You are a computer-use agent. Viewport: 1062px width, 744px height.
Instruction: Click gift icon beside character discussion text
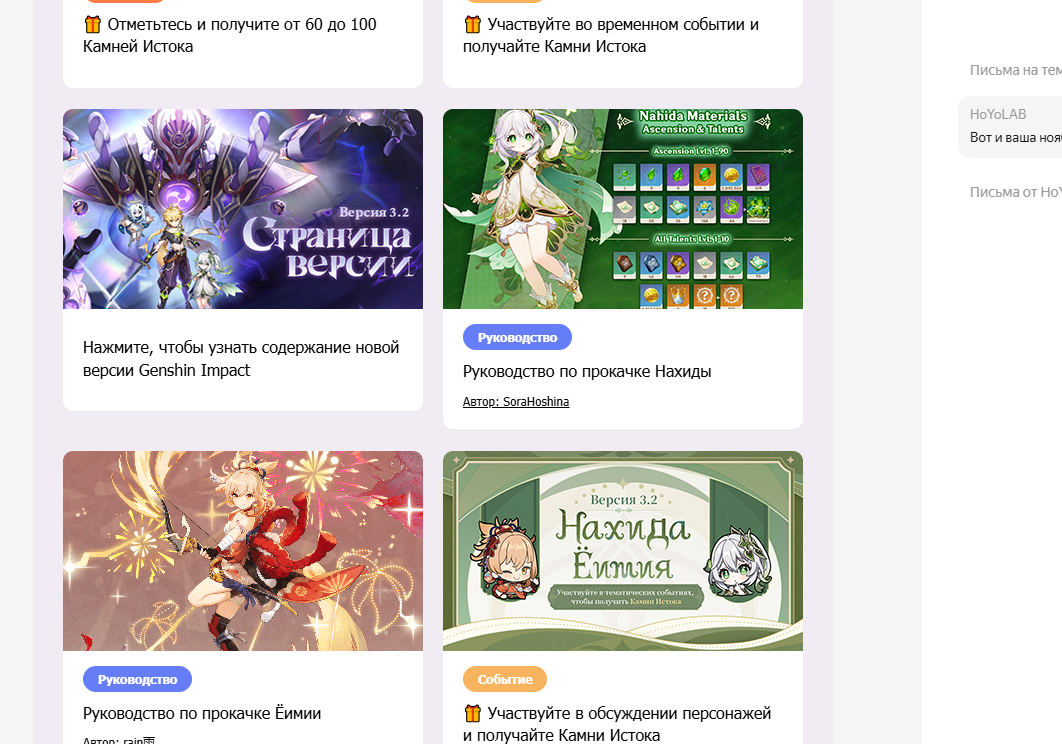pyautogui.click(x=473, y=714)
